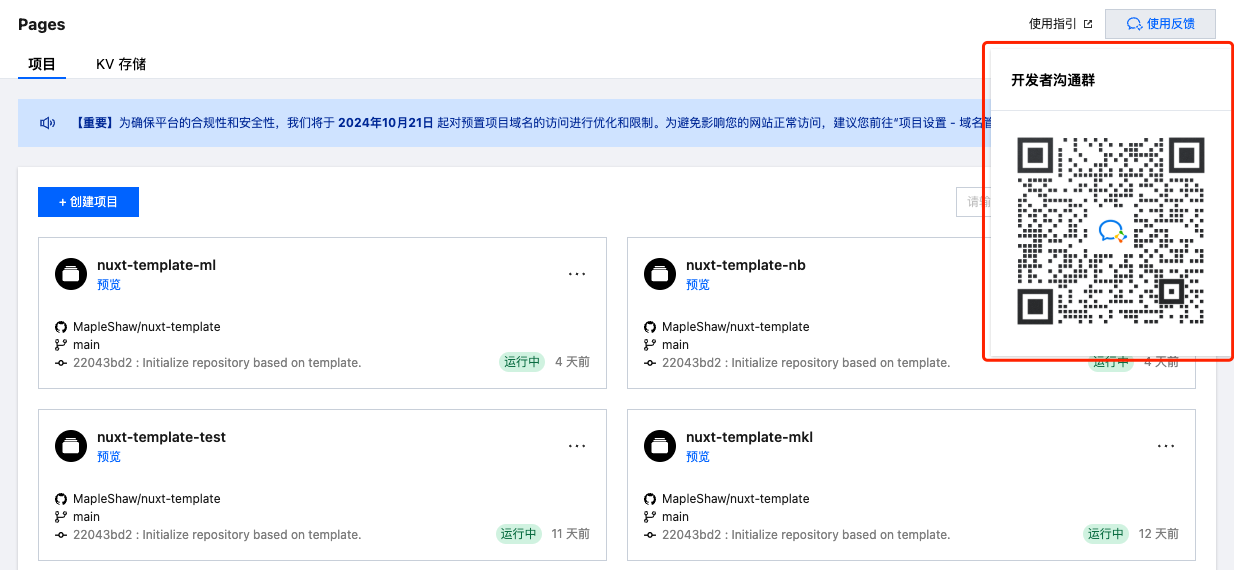
Task: Click the 开发者沟通群 popup heading
Action: (1053, 80)
